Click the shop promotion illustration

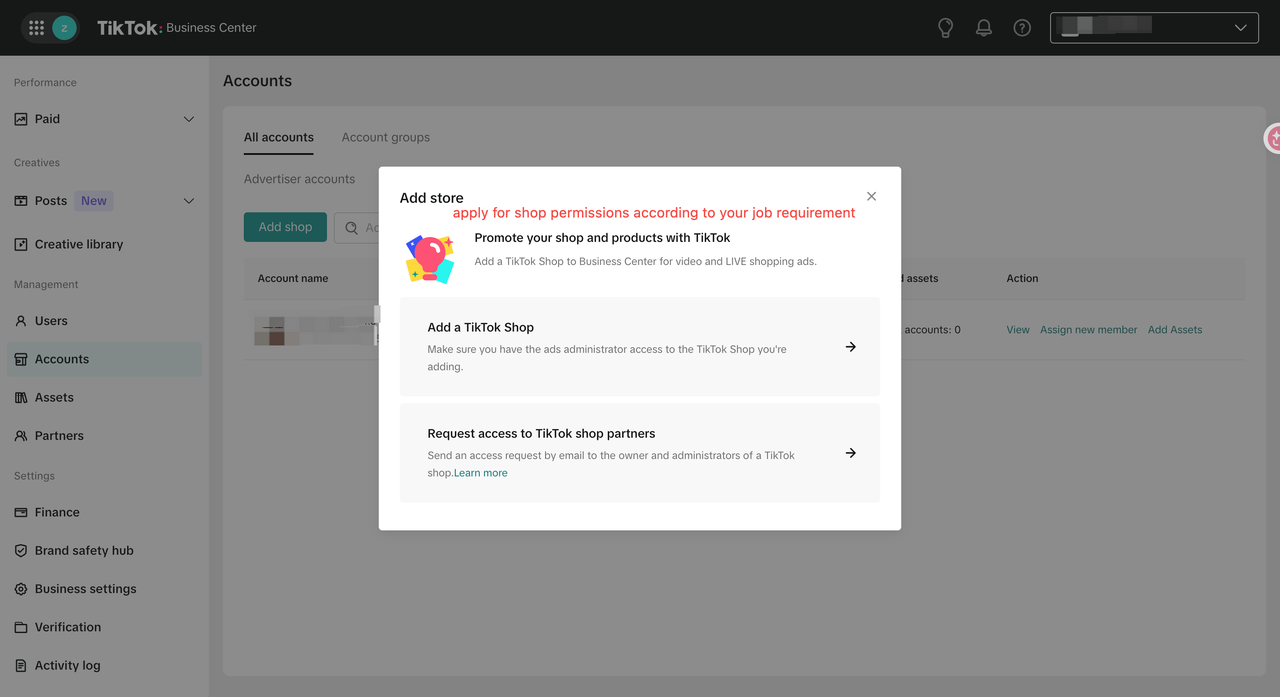coord(430,259)
